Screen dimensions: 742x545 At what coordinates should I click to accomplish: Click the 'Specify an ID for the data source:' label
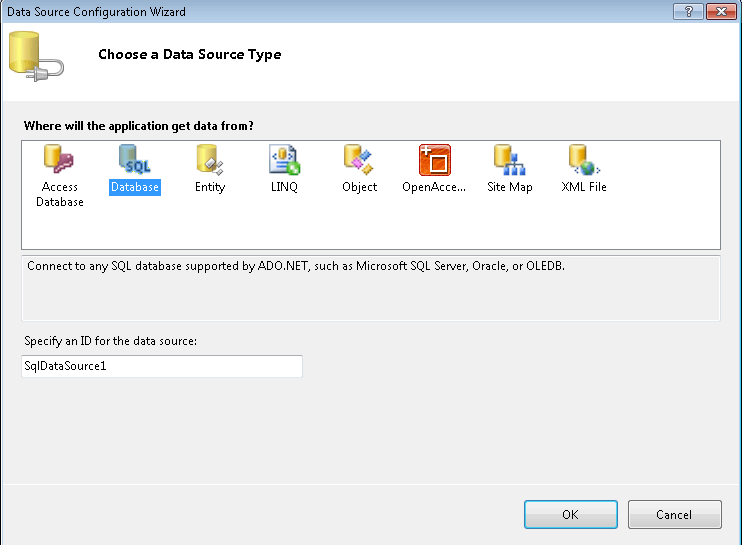point(110,341)
